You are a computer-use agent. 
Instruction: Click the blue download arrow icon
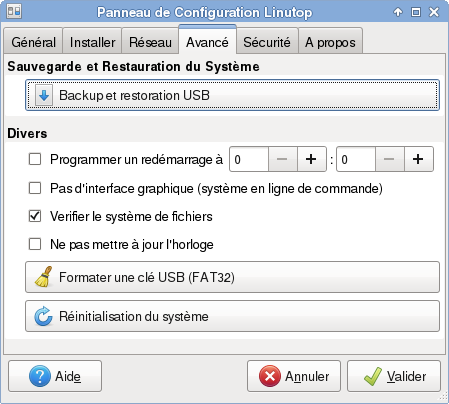(44, 95)
